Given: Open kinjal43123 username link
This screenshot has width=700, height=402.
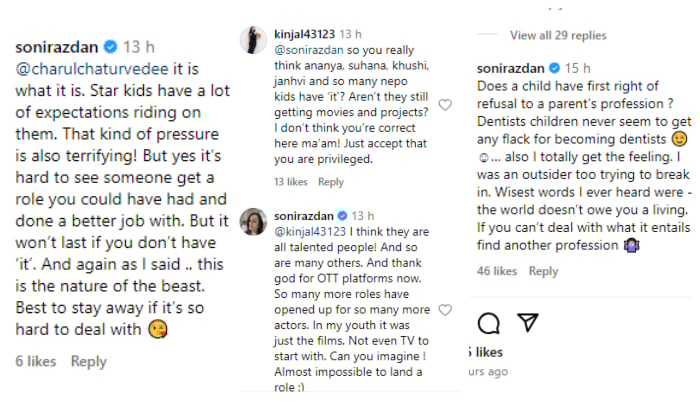Looking at the screenshot, I should coord(305,34).
